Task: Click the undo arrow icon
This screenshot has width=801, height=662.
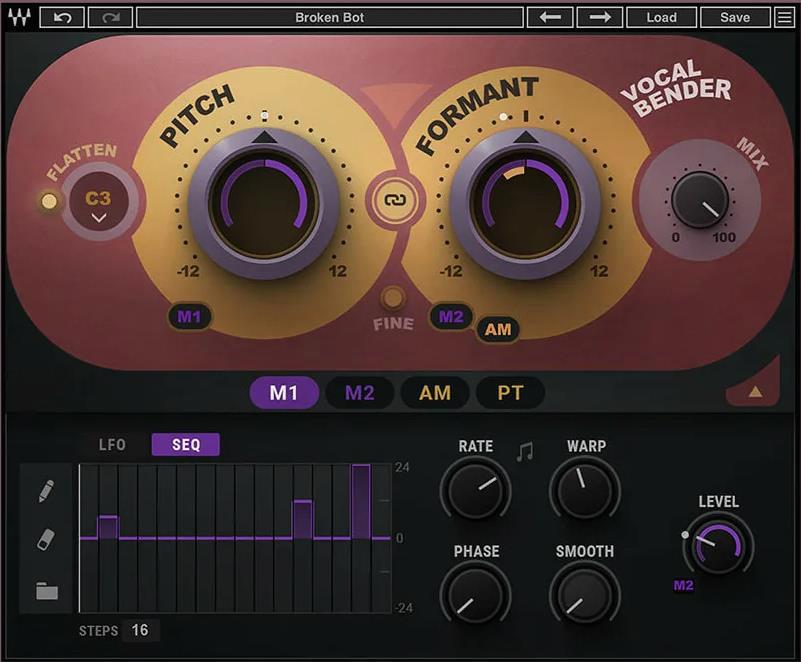Action: click(62, 17)
